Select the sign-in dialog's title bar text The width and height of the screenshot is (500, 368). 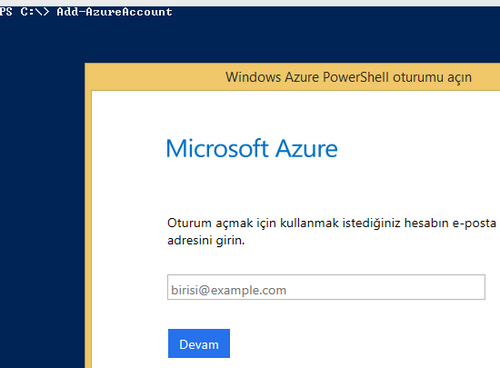pos(349,77)
